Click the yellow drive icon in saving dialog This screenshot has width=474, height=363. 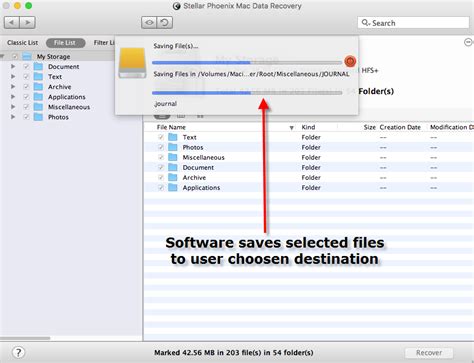133,63
